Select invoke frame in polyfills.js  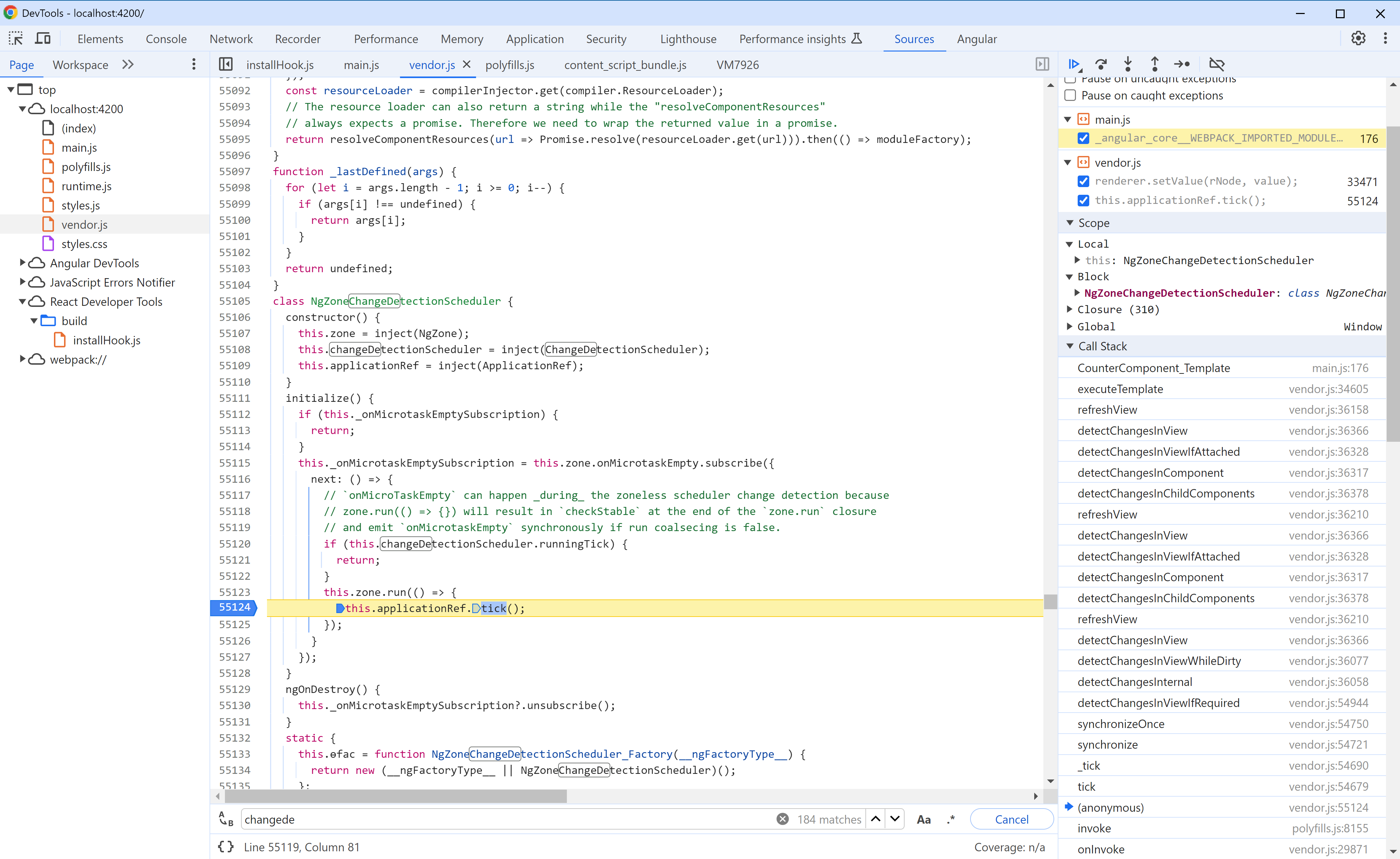point(1222,828)
